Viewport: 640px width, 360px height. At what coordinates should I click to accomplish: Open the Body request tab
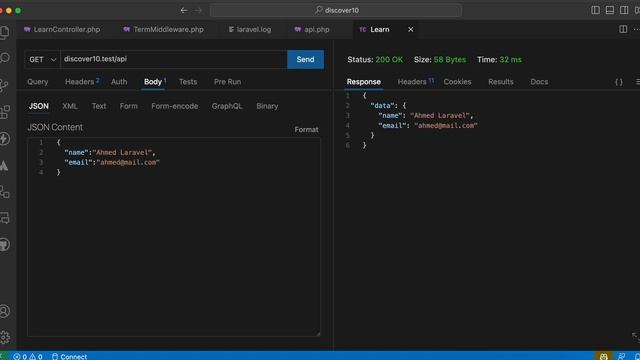click(155, 82)
